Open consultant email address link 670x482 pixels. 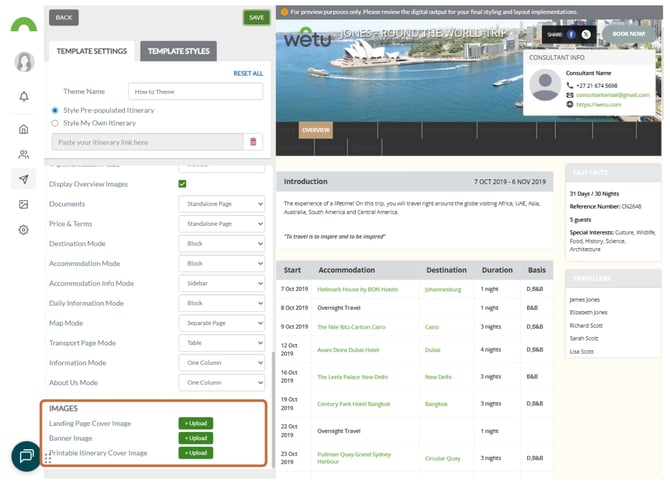(613, 95)
